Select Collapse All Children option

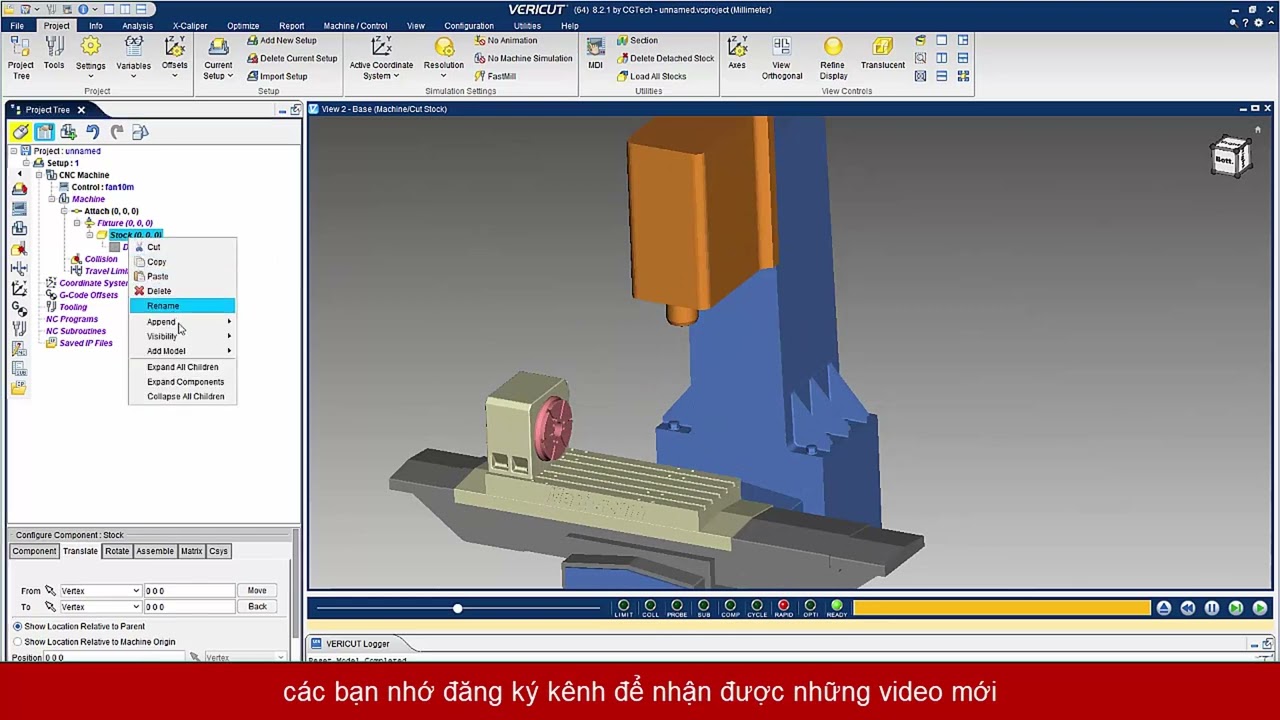(182, 397)
